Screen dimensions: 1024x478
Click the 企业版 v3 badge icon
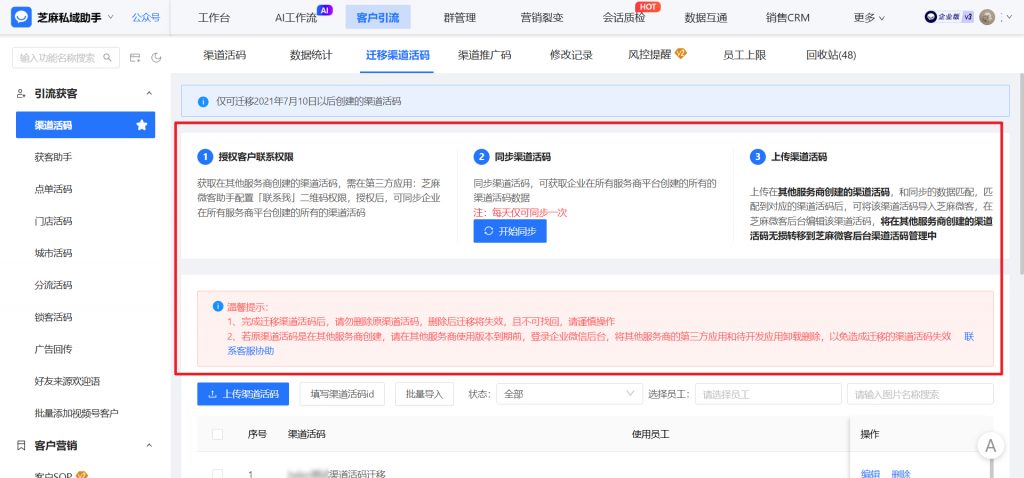click(949, 17)
